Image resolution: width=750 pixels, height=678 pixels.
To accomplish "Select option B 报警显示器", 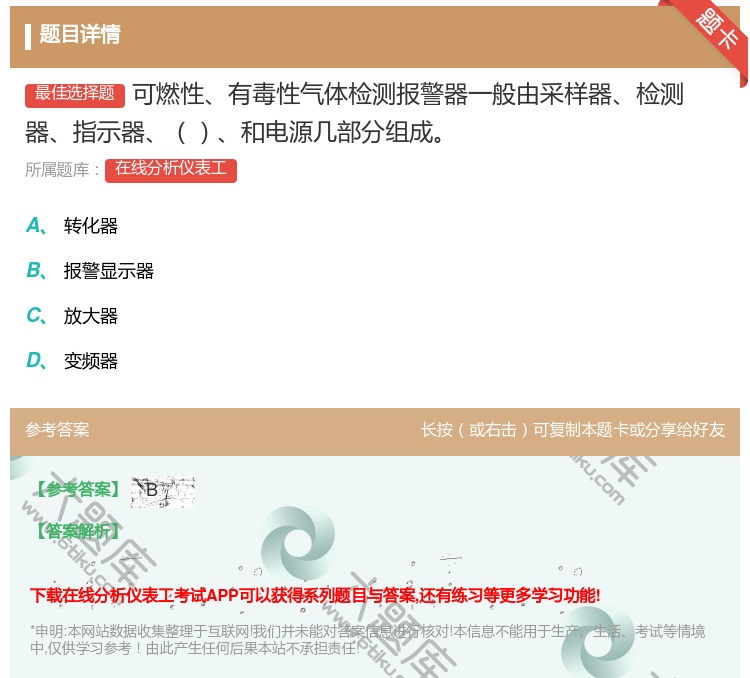I will pos(89,271).
